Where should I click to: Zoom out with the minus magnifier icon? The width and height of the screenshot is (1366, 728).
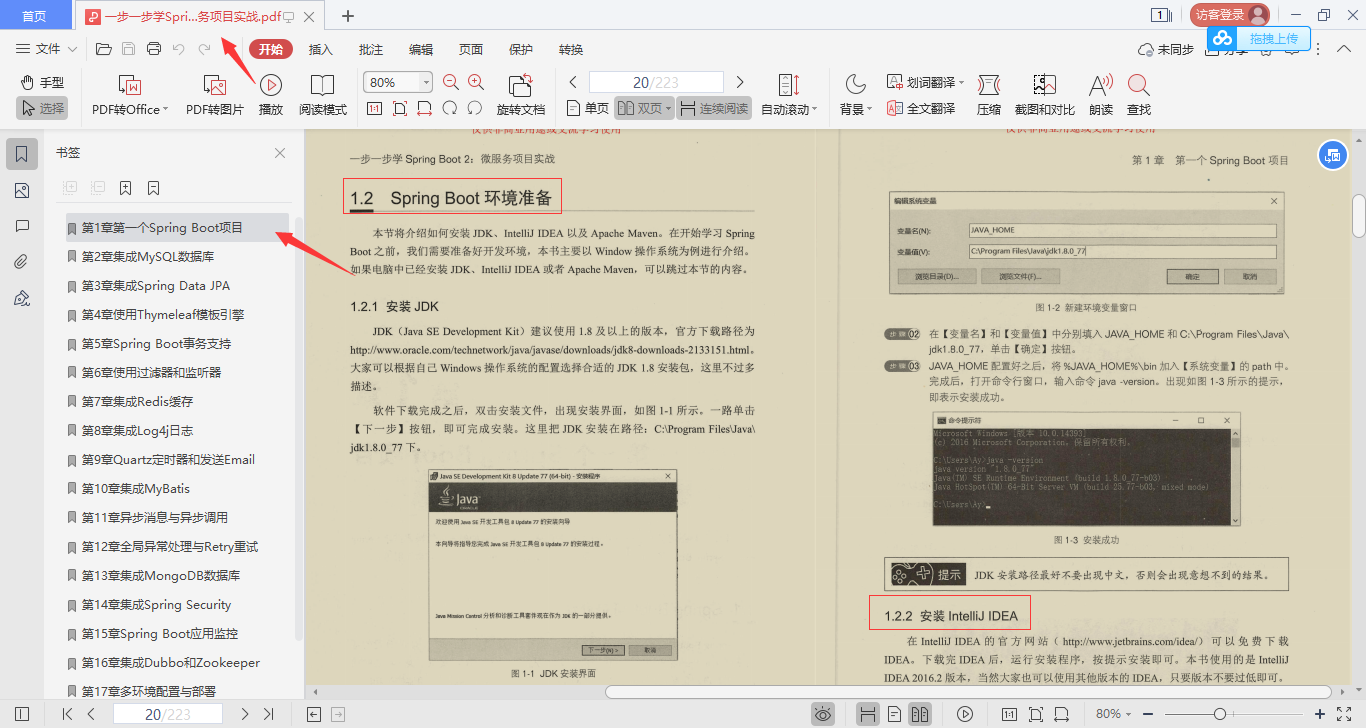pyautogui.click(x=451, y=83)
